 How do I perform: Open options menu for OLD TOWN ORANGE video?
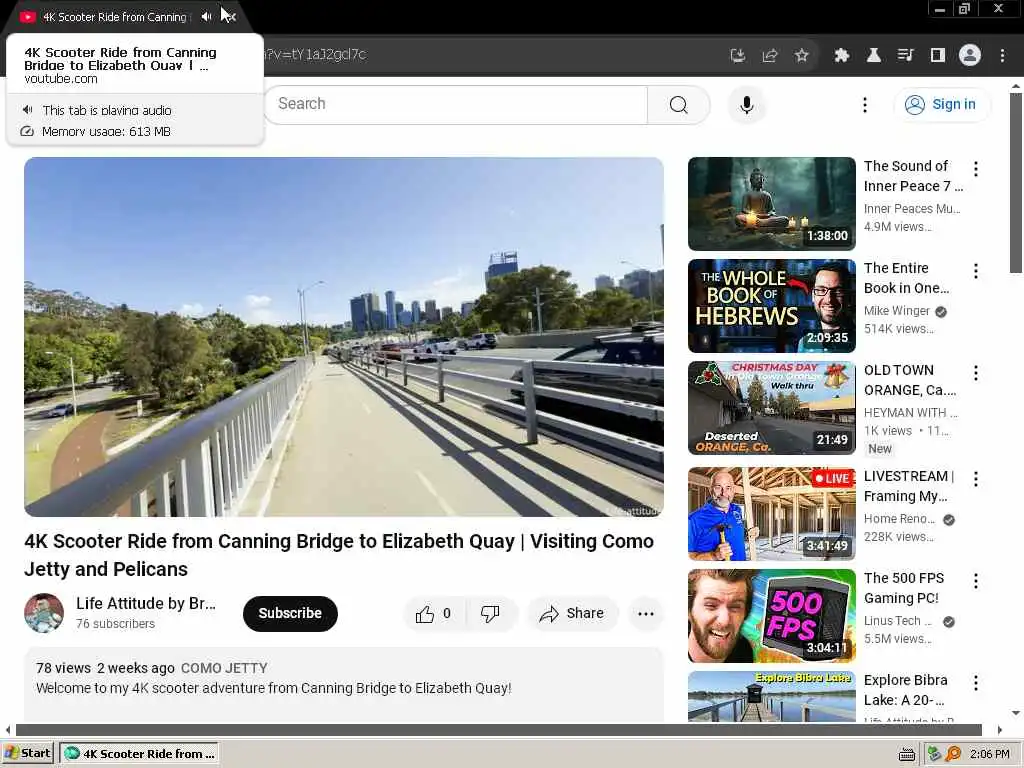pos(976,373)
